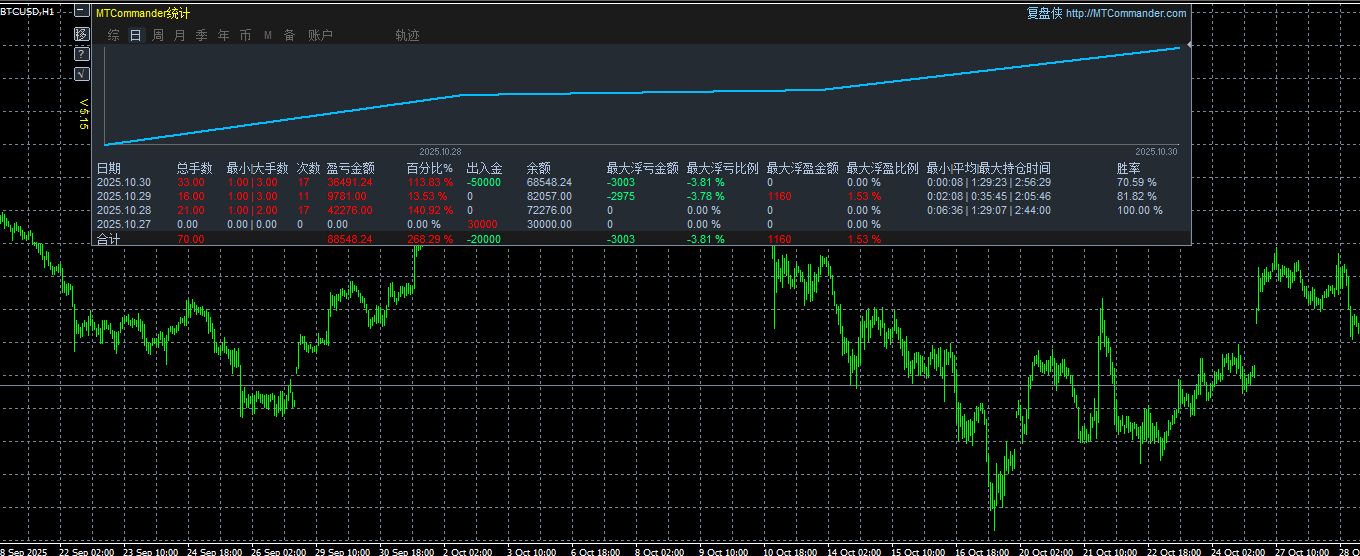
Task: Open the 轨迹 track tab
Action: tap(407, 35)
